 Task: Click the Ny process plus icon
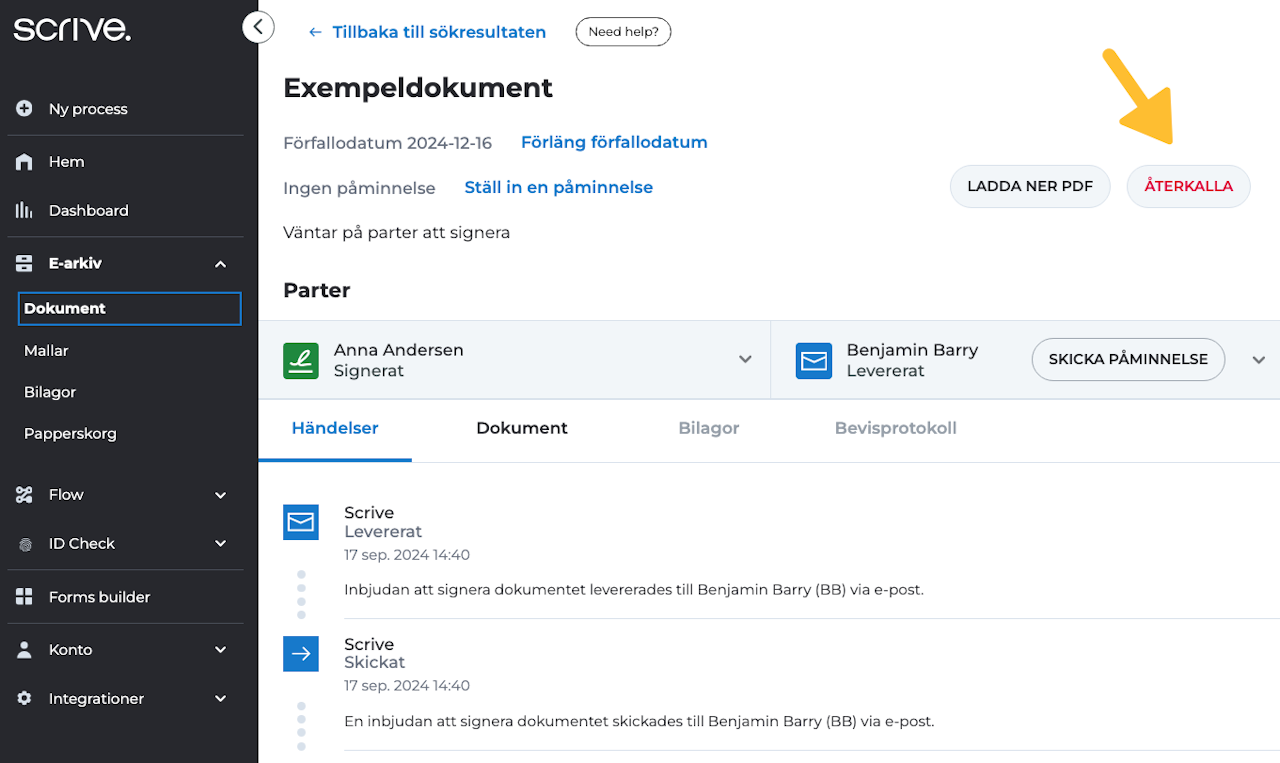point(25,109)
